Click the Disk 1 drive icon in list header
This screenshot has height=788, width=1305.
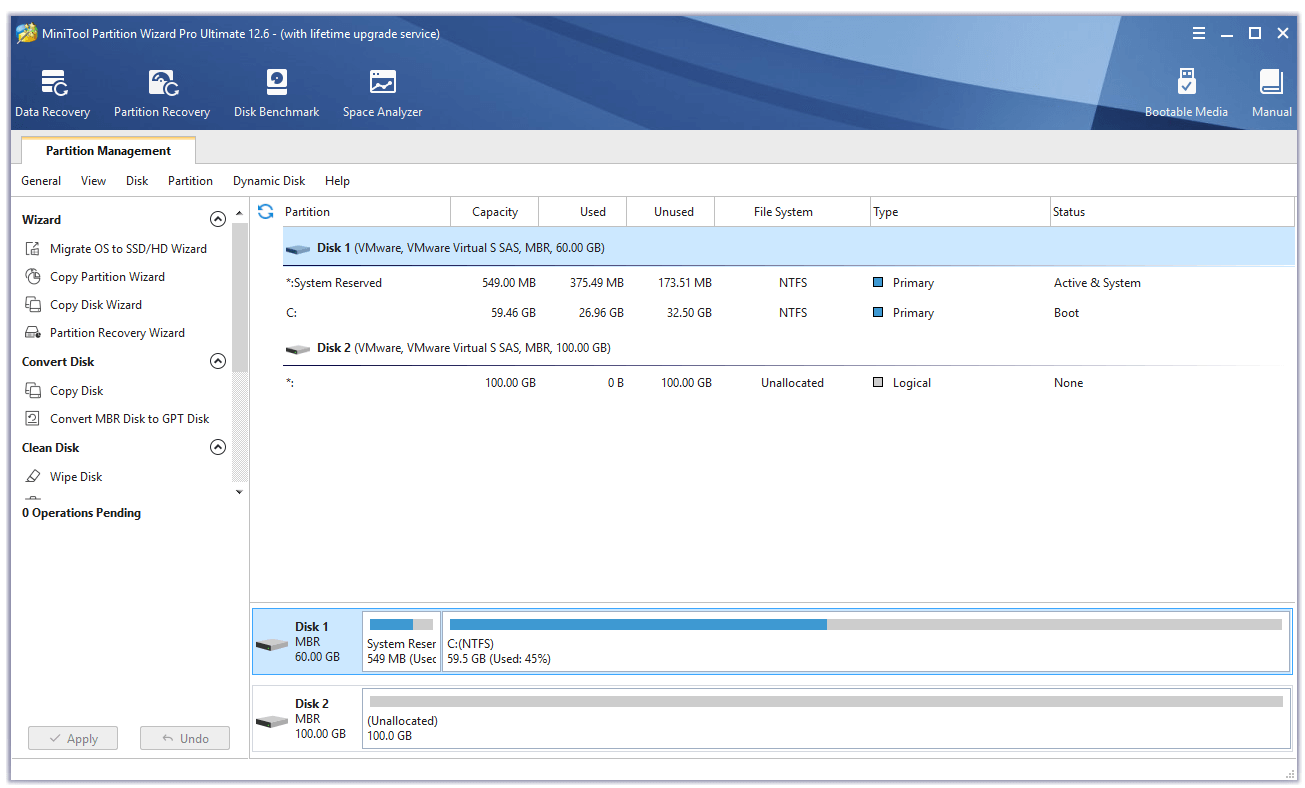297,248
